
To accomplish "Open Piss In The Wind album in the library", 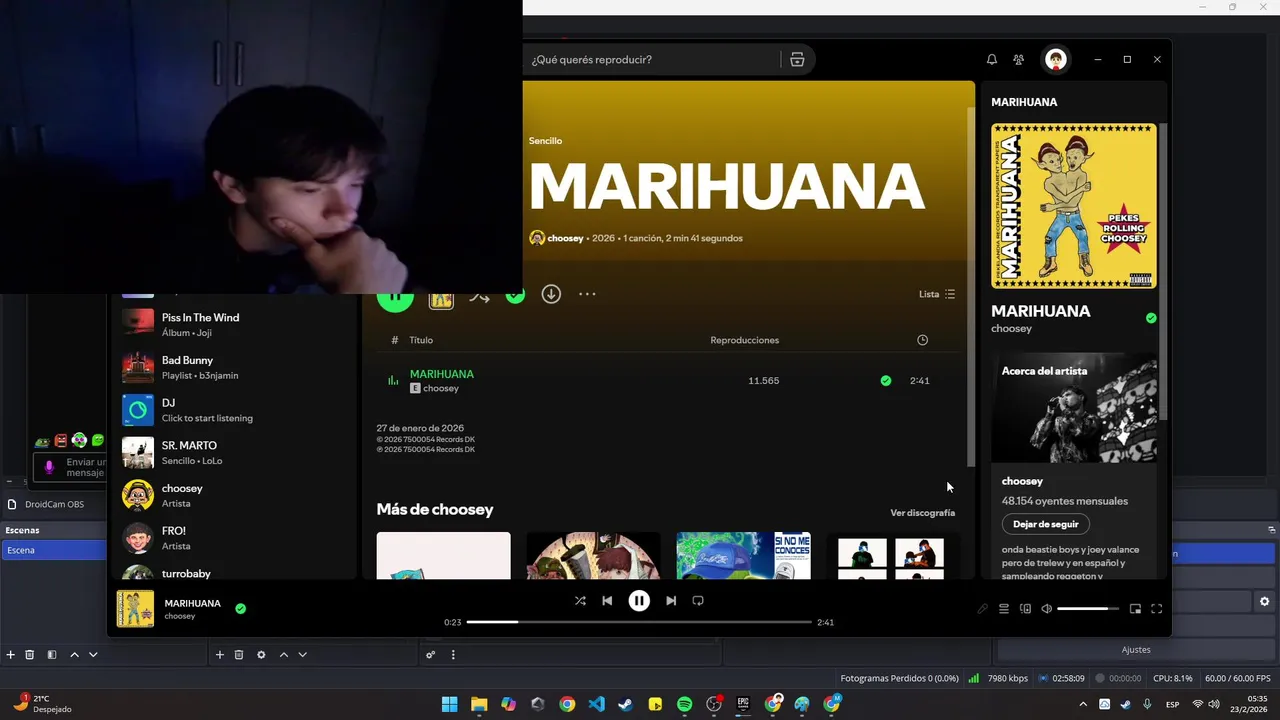I will click(233, 325).
